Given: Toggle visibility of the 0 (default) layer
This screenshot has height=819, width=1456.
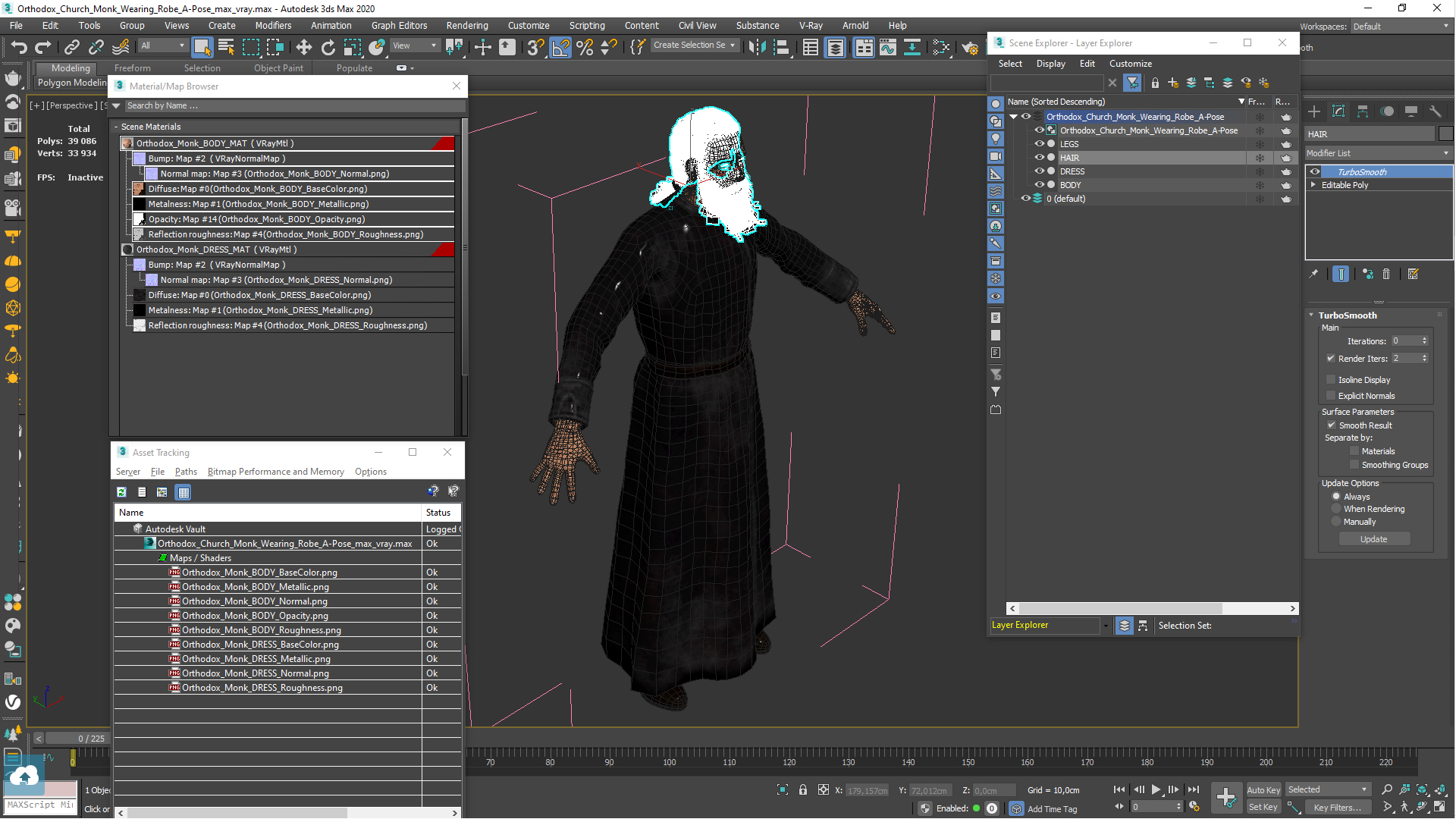Looking at the screenshot, I should point(1025,199).
